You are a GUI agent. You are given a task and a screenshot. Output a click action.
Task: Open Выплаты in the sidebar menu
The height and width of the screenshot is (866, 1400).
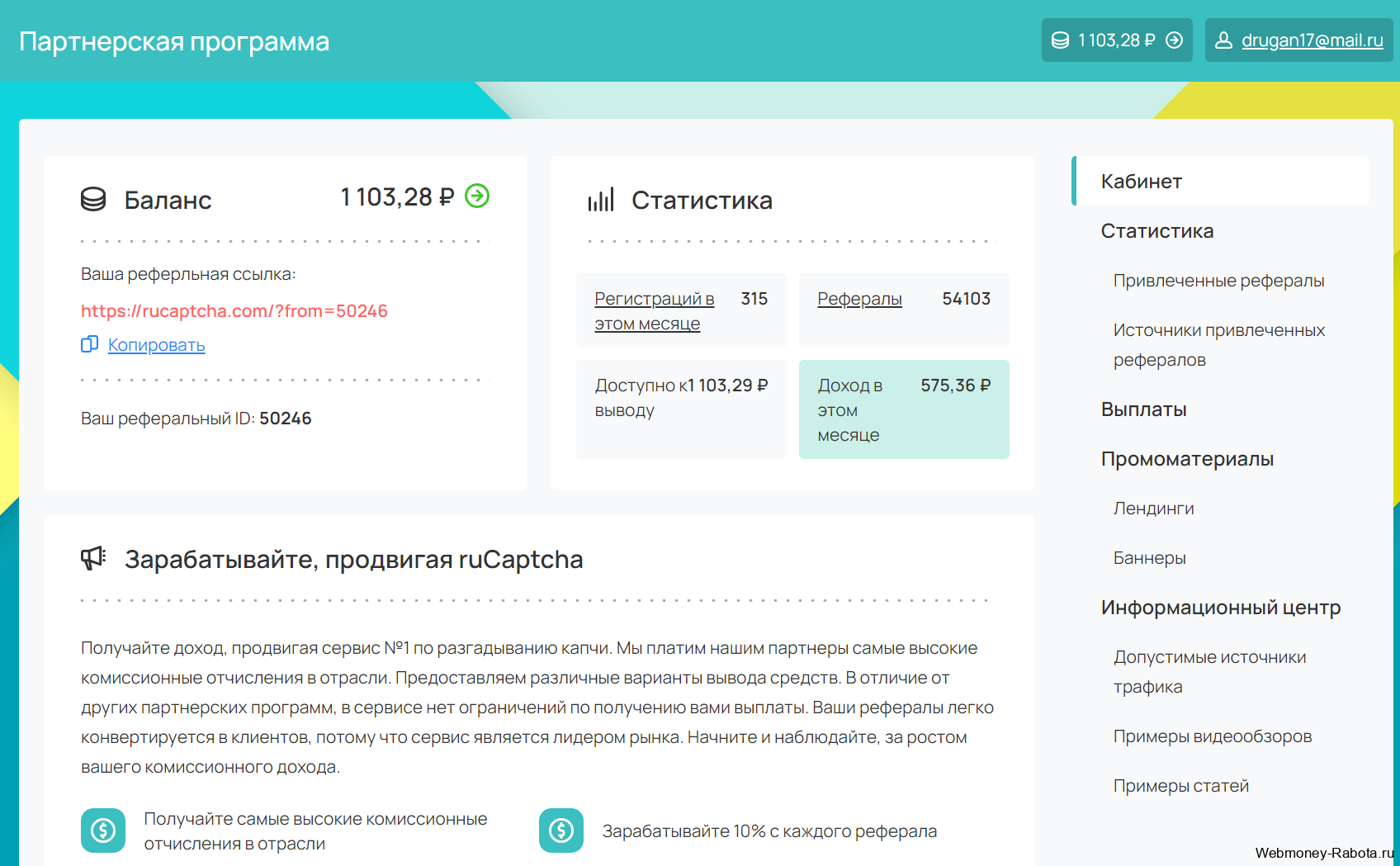(1143, 409)
